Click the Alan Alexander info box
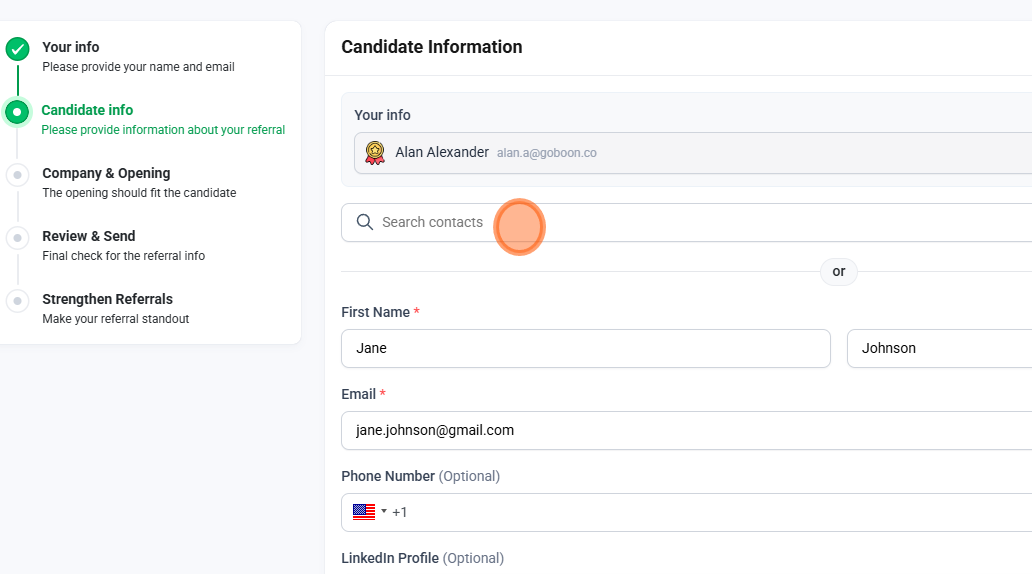1032x574 pixels. (x=693, y=153)
